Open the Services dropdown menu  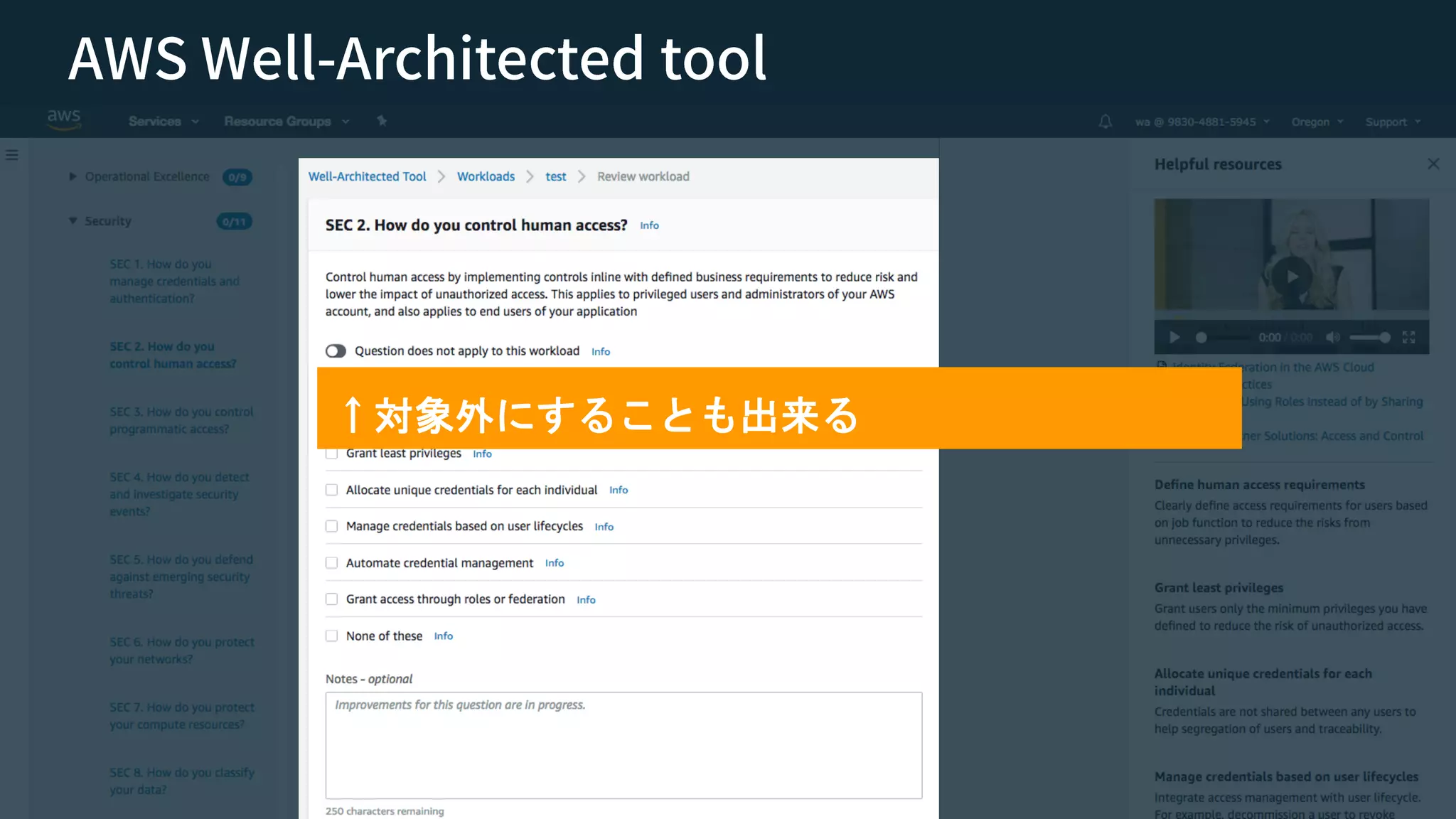click(164, 122)
